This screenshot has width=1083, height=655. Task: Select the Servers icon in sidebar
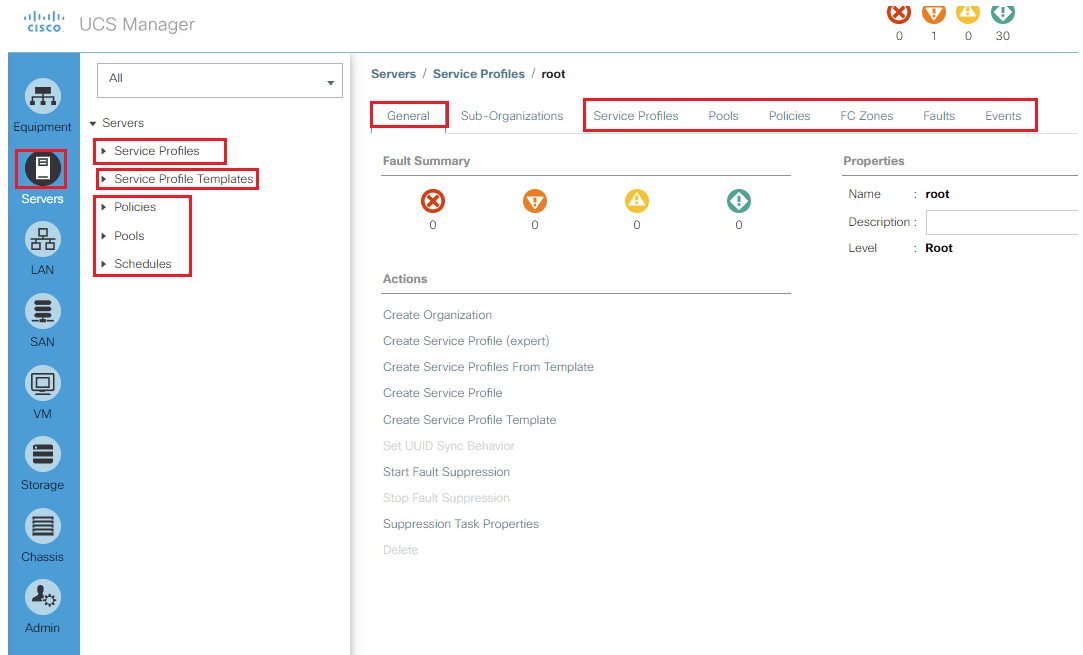point(43,168)
